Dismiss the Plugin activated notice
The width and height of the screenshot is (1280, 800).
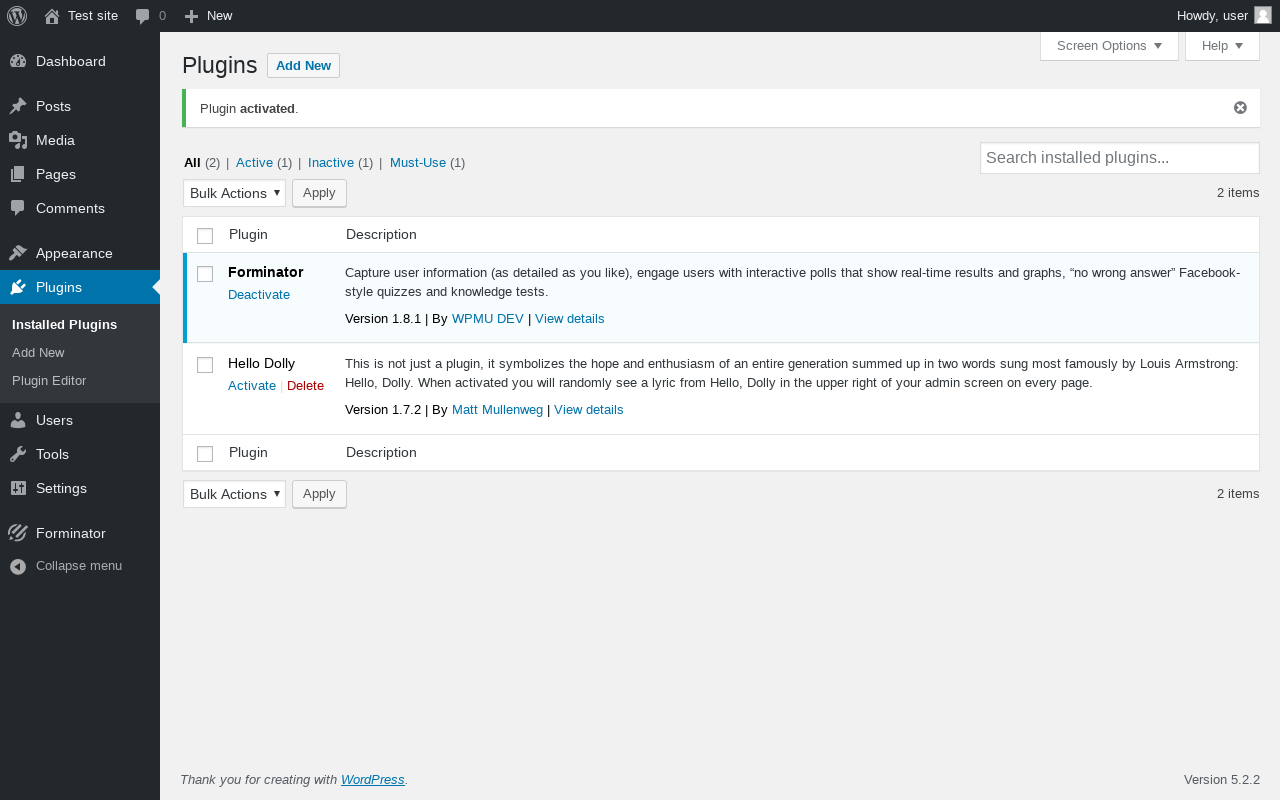point(1240,108)
